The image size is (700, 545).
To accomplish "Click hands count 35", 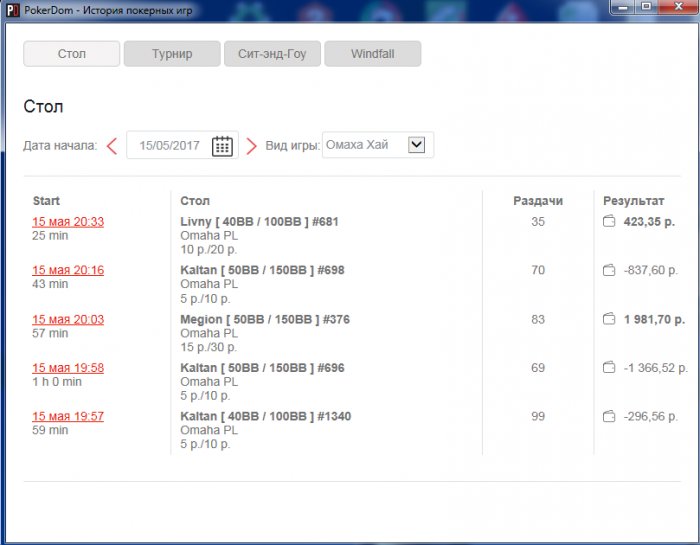I will [538, 221].
